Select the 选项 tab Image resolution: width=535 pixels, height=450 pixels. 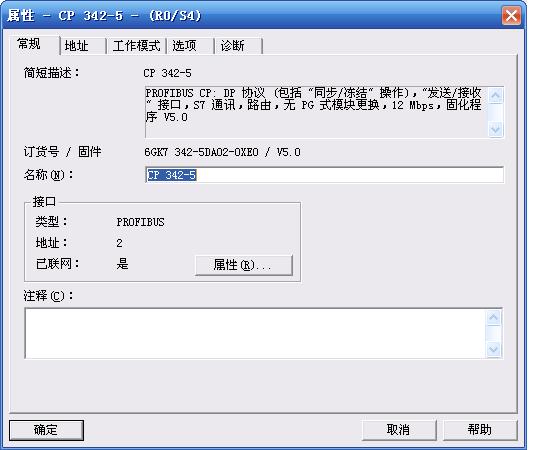click(x=190, y=46)
